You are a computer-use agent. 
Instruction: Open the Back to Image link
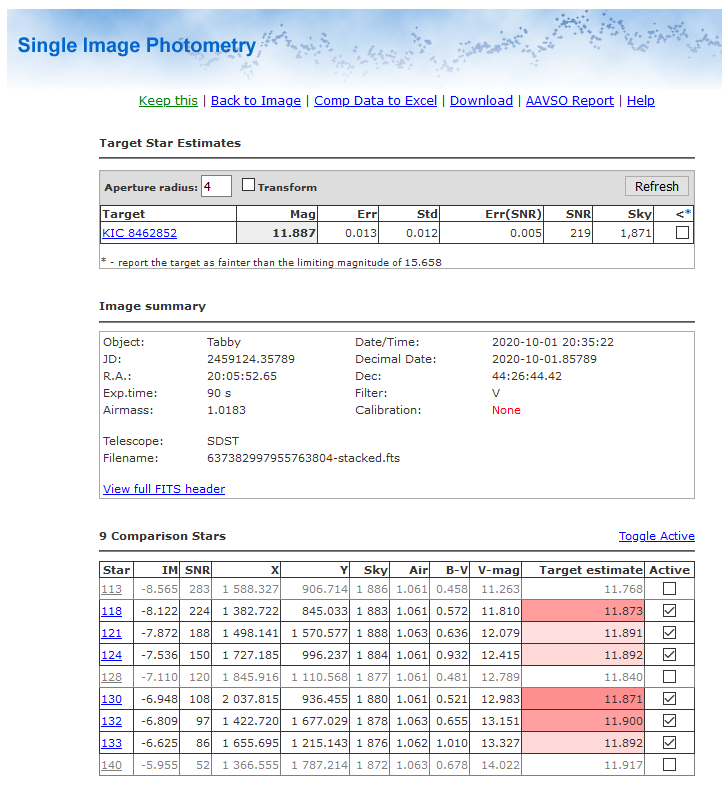point(256,101)
